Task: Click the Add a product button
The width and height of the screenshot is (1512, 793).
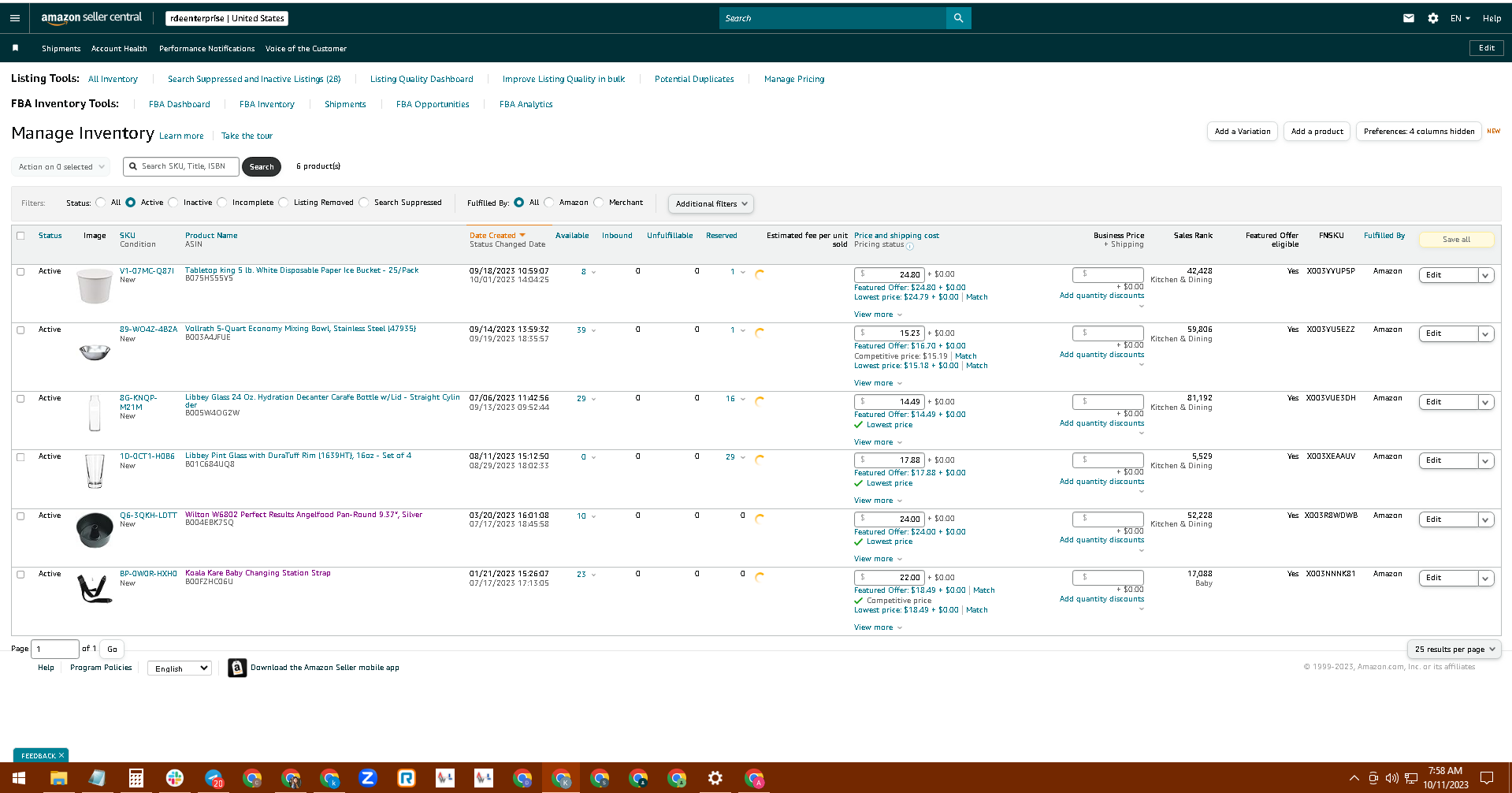Action: pyautogui.click(x=1317, y=132)
